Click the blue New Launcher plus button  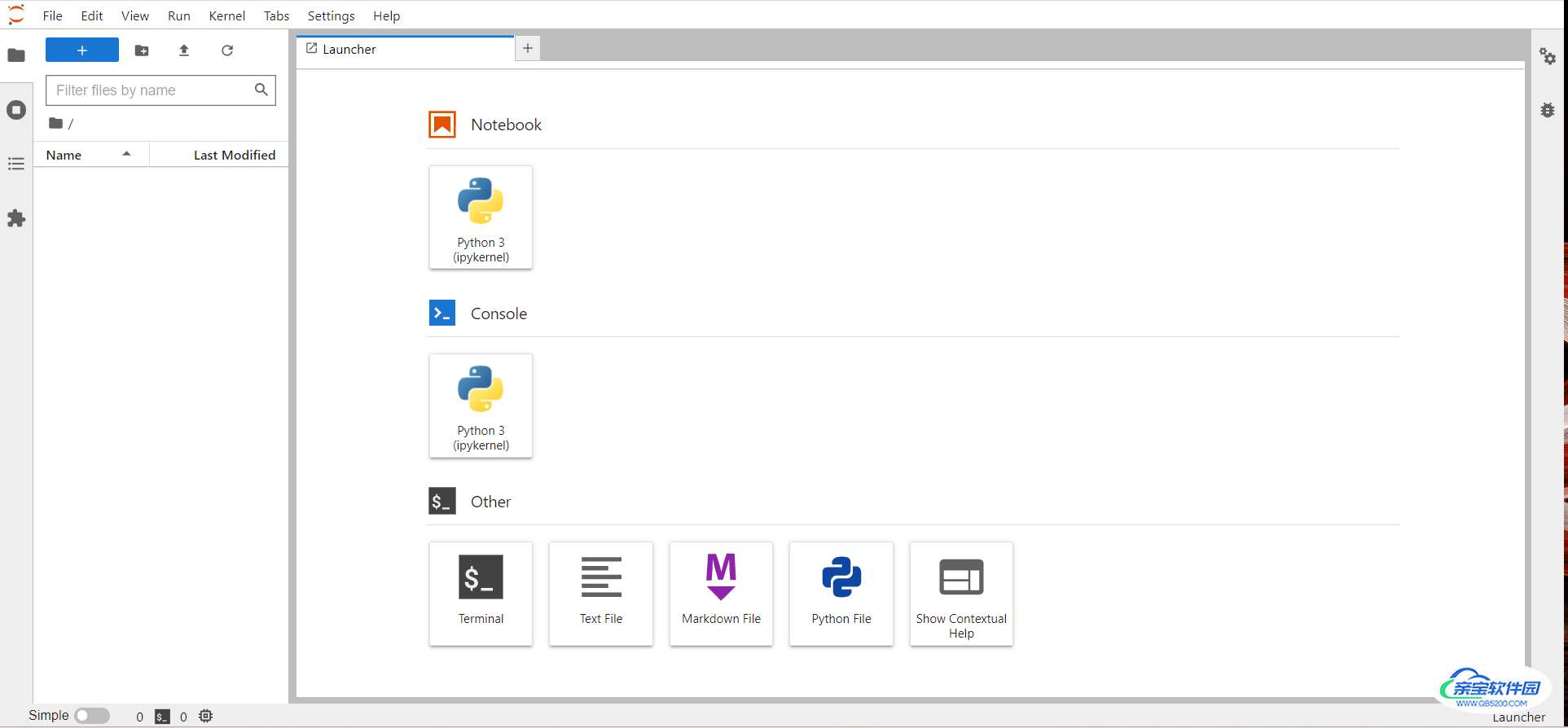[x=82, y=50]
